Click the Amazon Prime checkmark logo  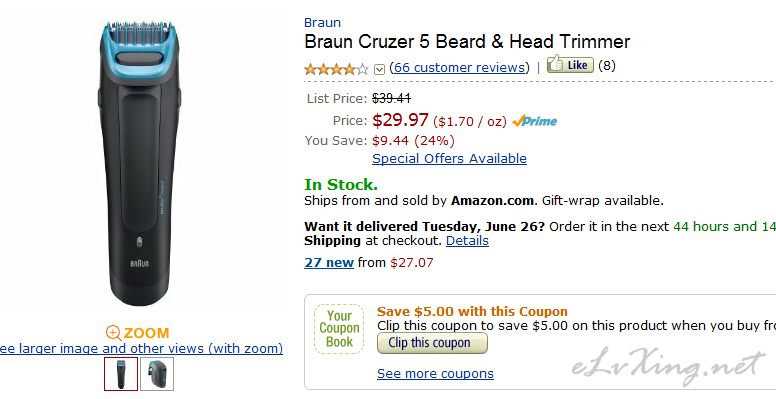(x=534, y=121)
